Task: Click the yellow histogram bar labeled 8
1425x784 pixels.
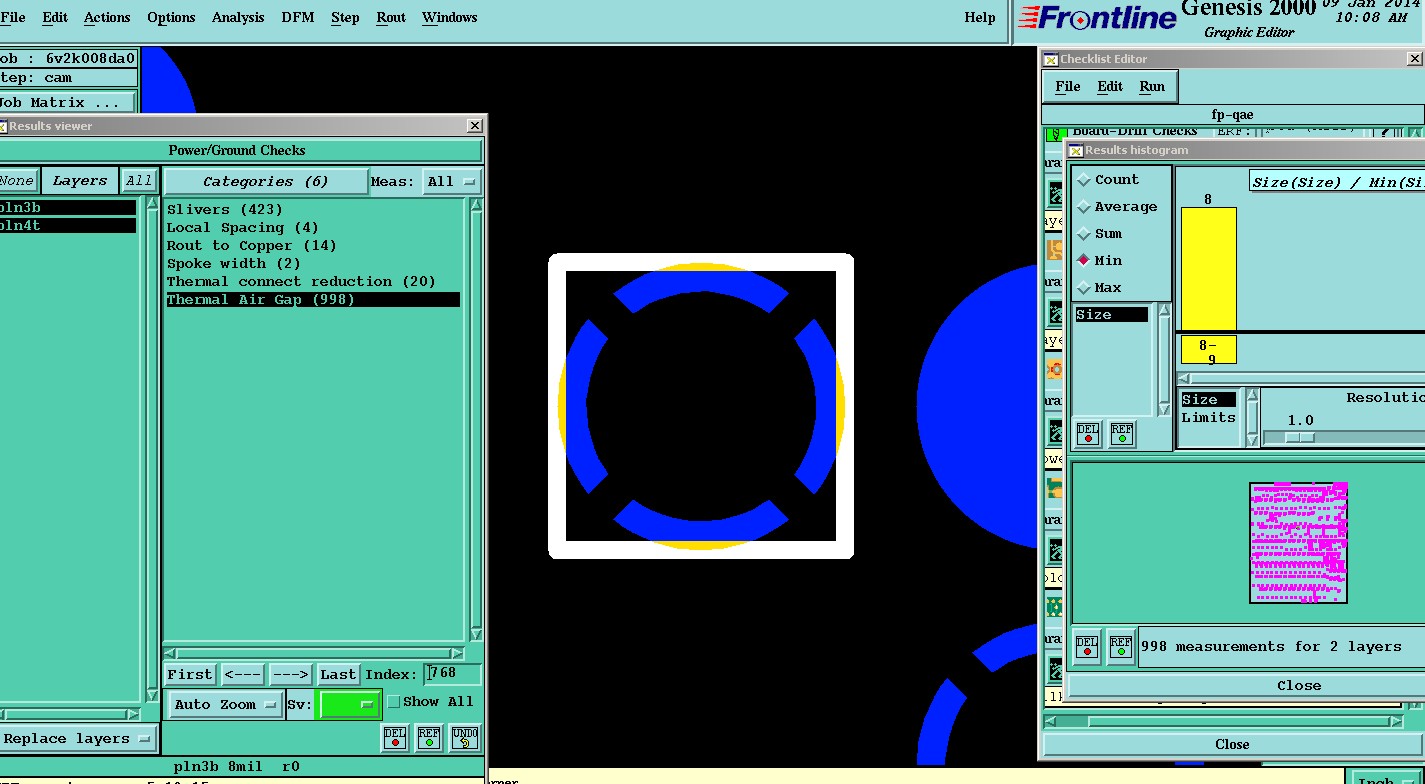Action: pos(1208,269)
